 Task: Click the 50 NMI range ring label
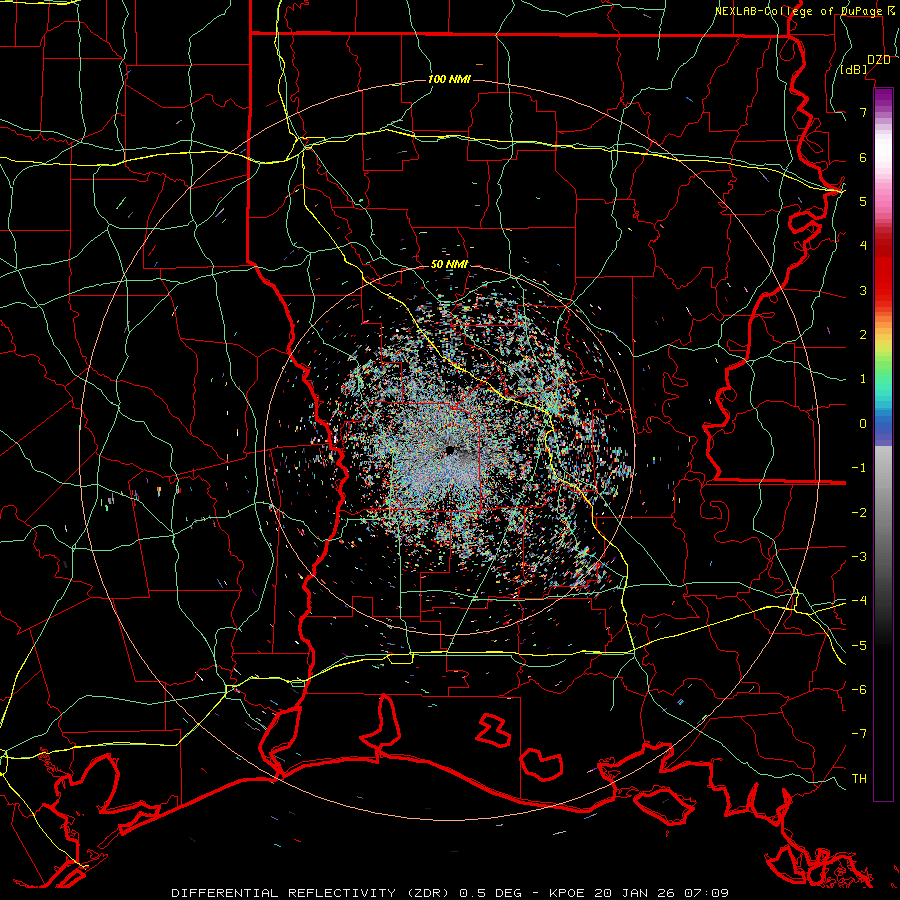pyautogui.click(x=449, y=265)
